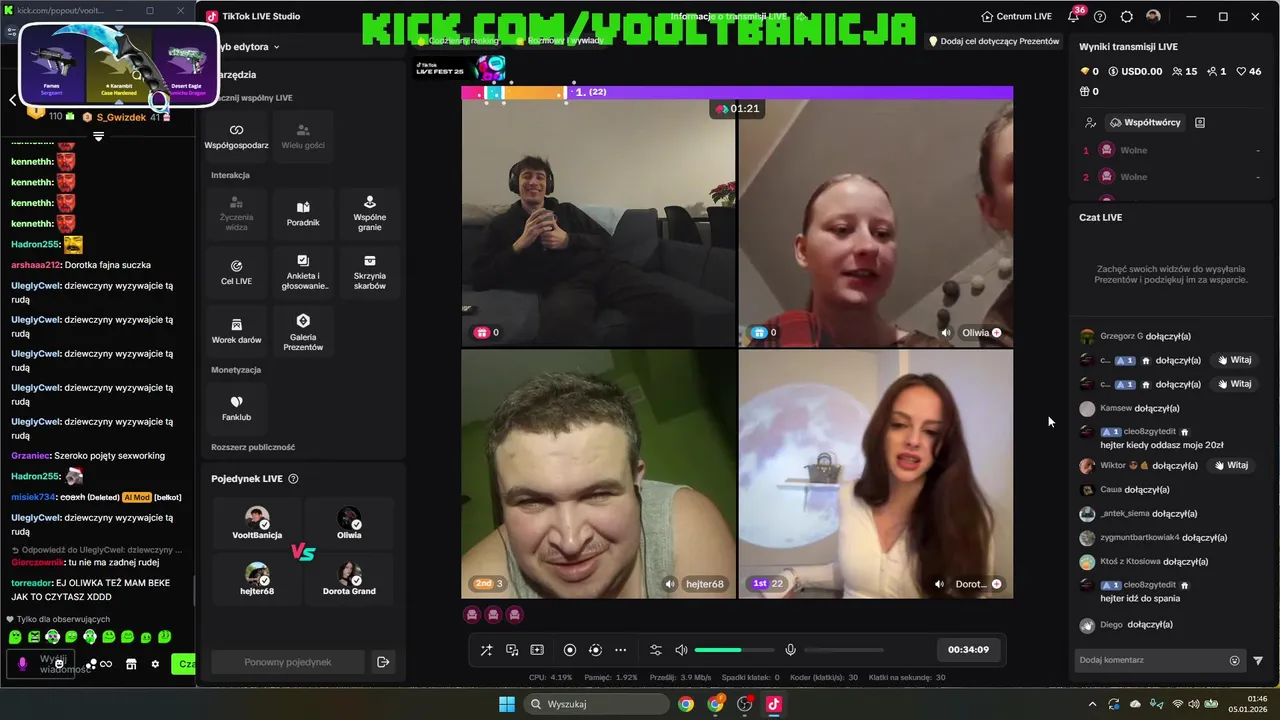The height and width of the screenshot is (720, 1280).
Task: Click Witaj button next to Wiktor
Action: coord(1232,465)
